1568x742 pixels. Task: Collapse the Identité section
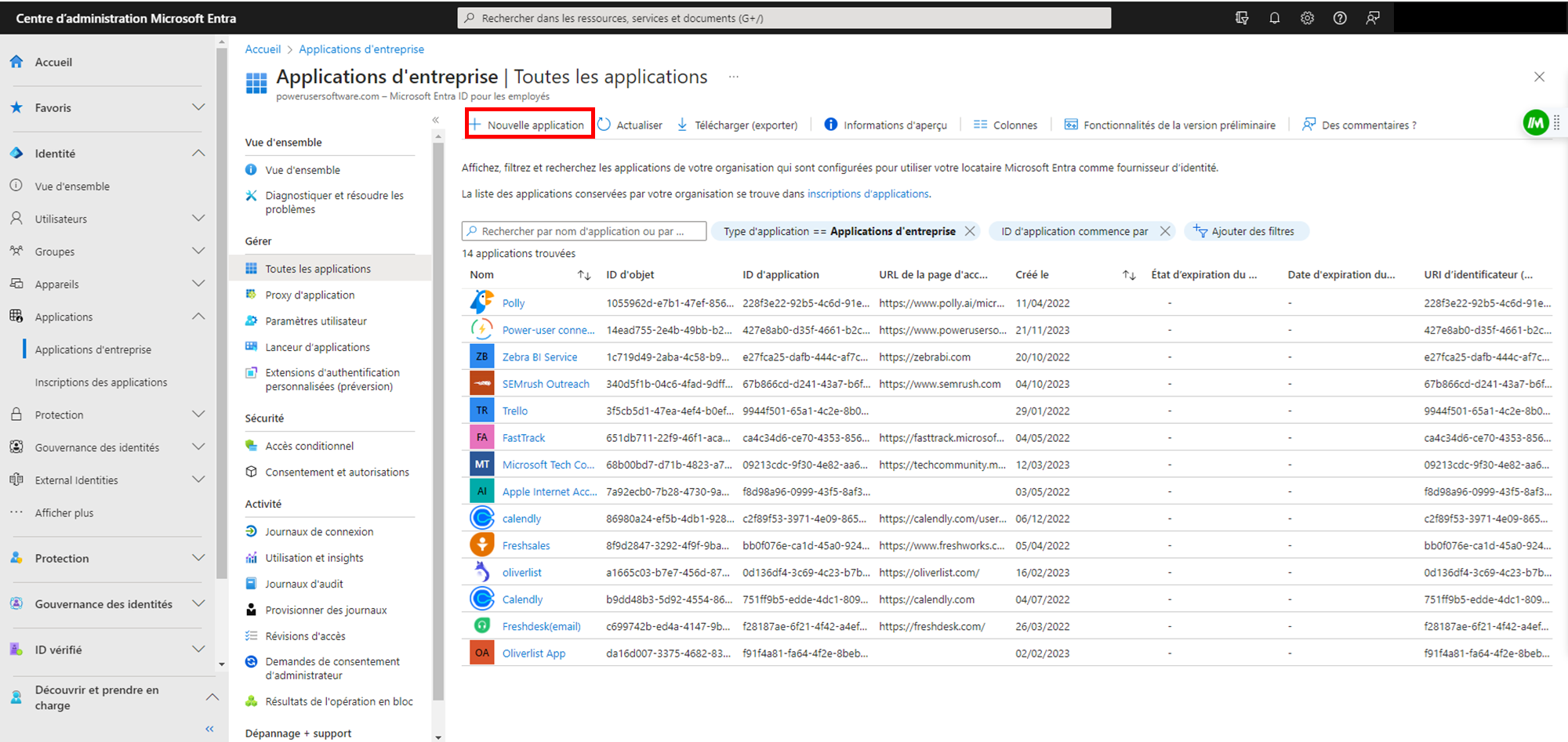click(x=198, y=153)
